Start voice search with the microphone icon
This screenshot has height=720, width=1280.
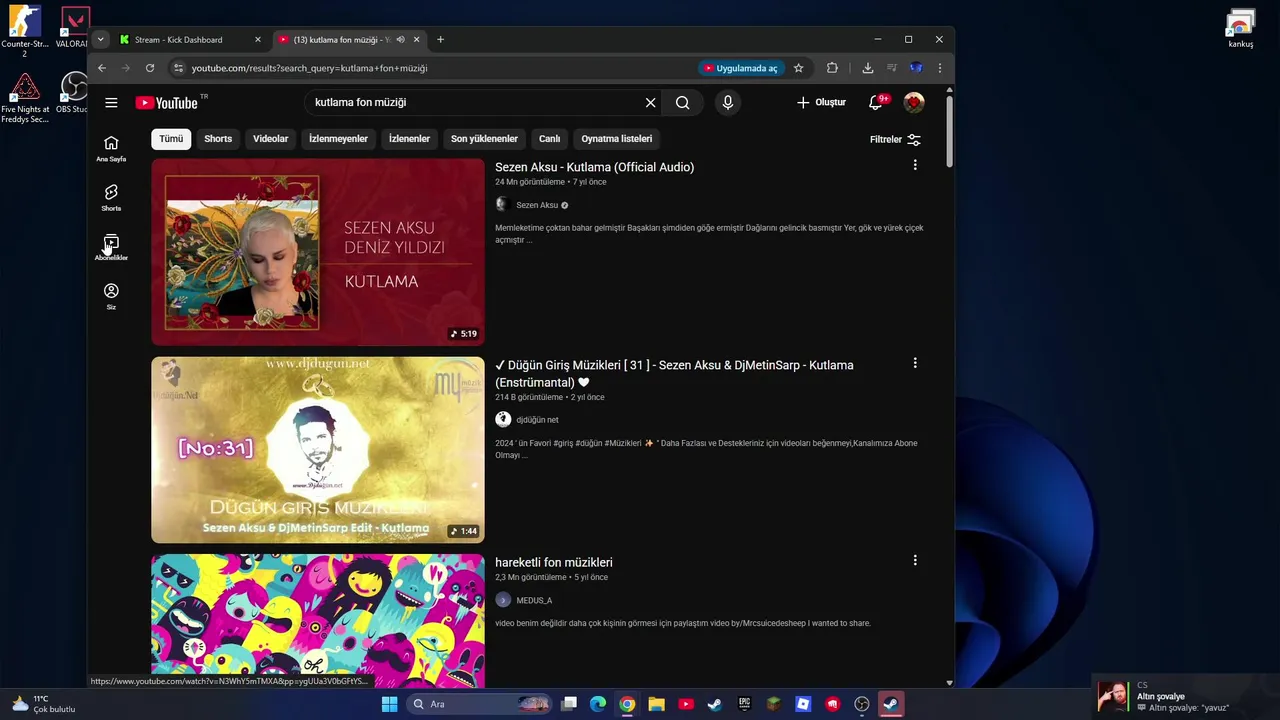727,102
